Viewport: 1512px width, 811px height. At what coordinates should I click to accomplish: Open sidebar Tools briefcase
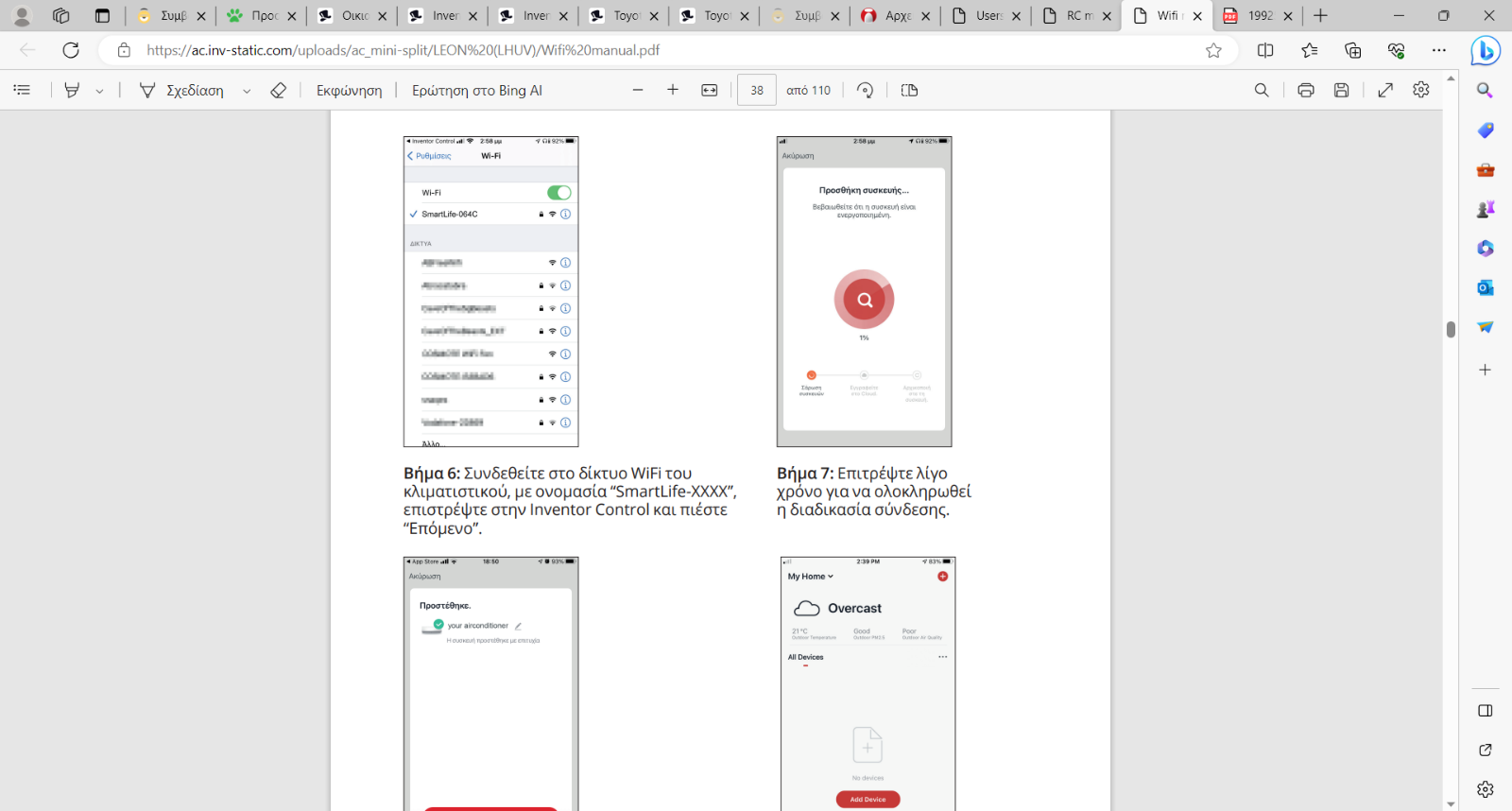pyautogui.click(x=1486, y=170)
